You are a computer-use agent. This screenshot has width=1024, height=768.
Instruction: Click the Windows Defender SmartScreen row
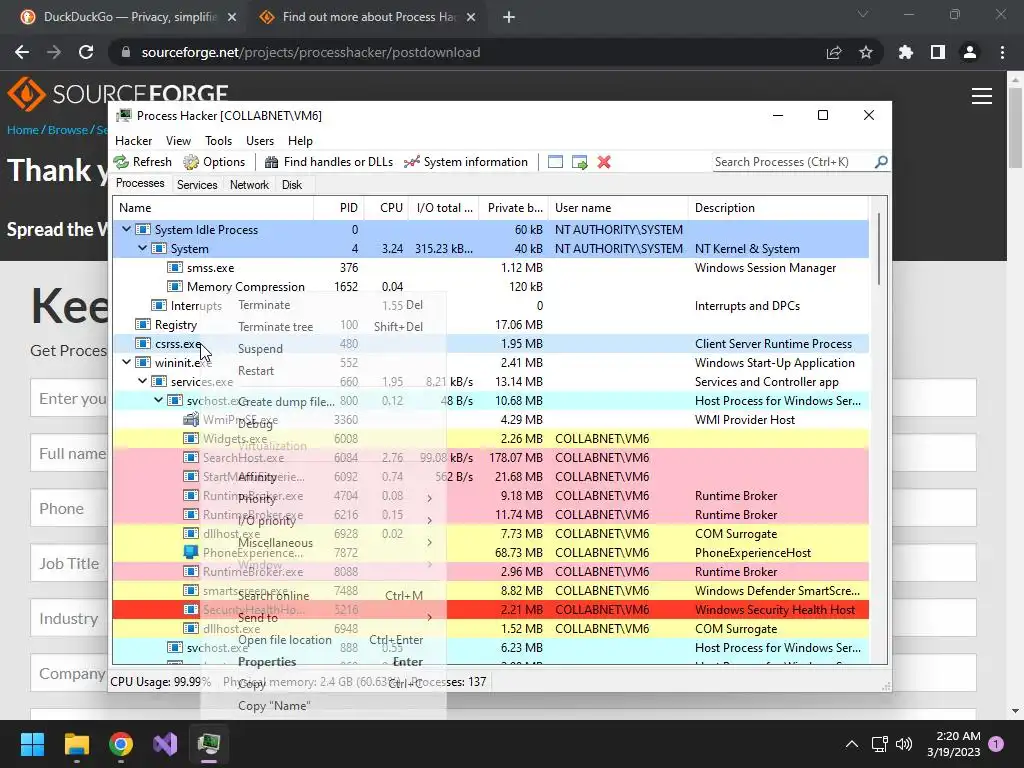click(x=490, y=590)
